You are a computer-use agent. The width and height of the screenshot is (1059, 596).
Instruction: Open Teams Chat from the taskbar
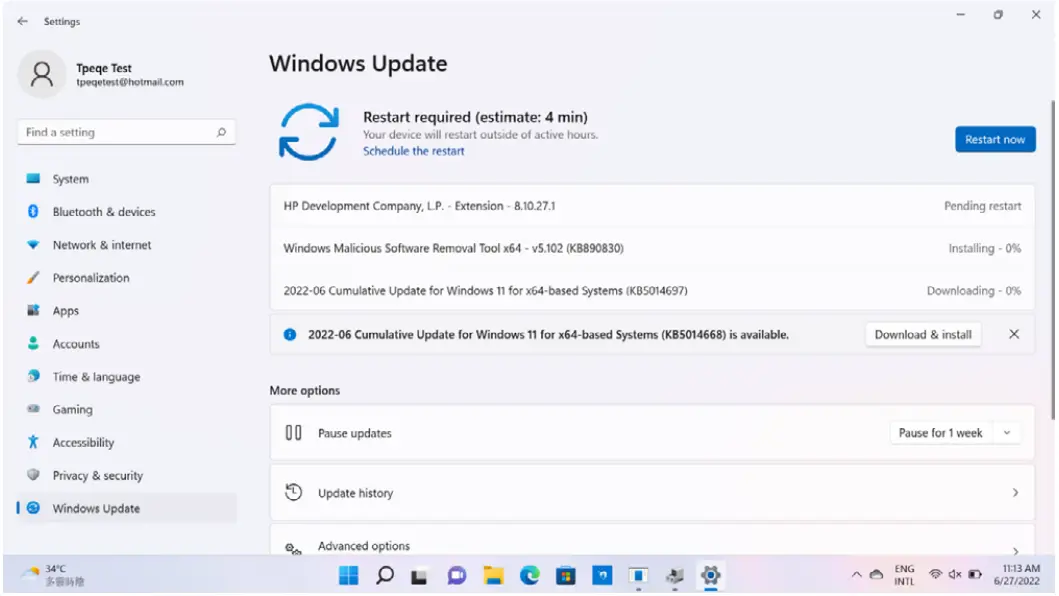(457, 575)
